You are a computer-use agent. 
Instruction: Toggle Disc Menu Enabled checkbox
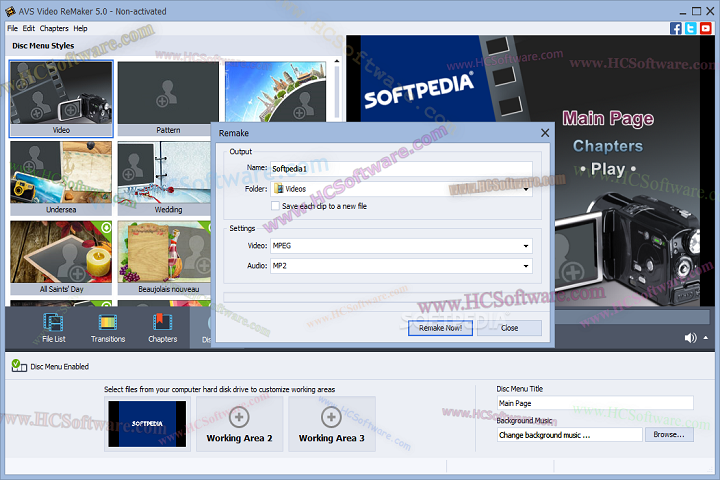(17, 367)
